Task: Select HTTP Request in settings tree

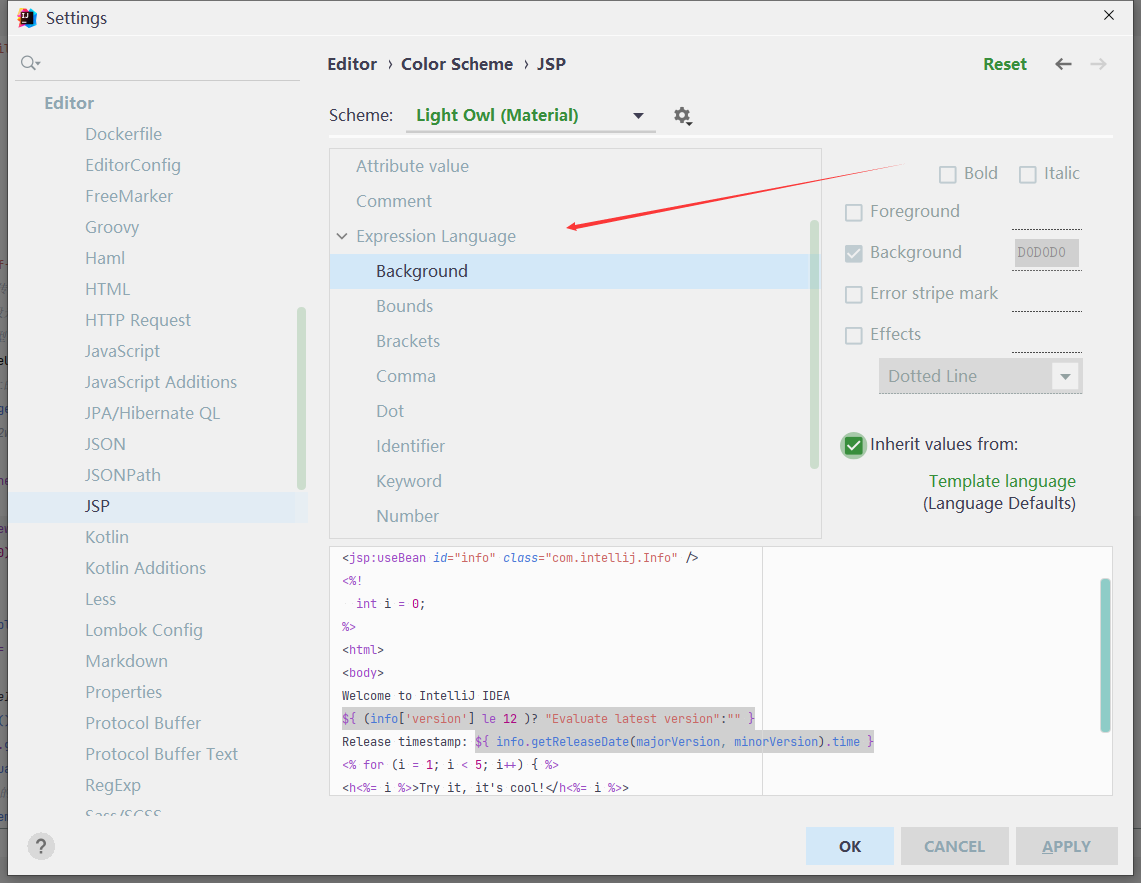Action: (x=138, y=320)
